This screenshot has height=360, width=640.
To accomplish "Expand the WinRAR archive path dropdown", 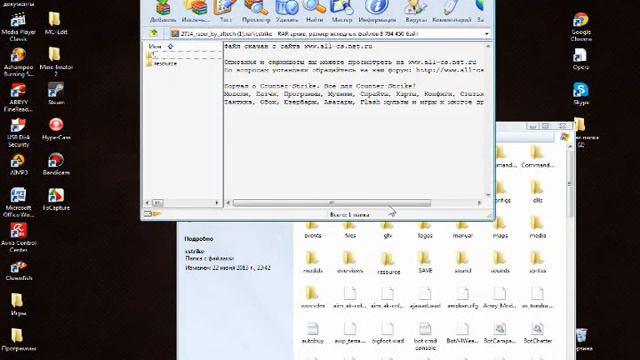I will tap(487, 34).
